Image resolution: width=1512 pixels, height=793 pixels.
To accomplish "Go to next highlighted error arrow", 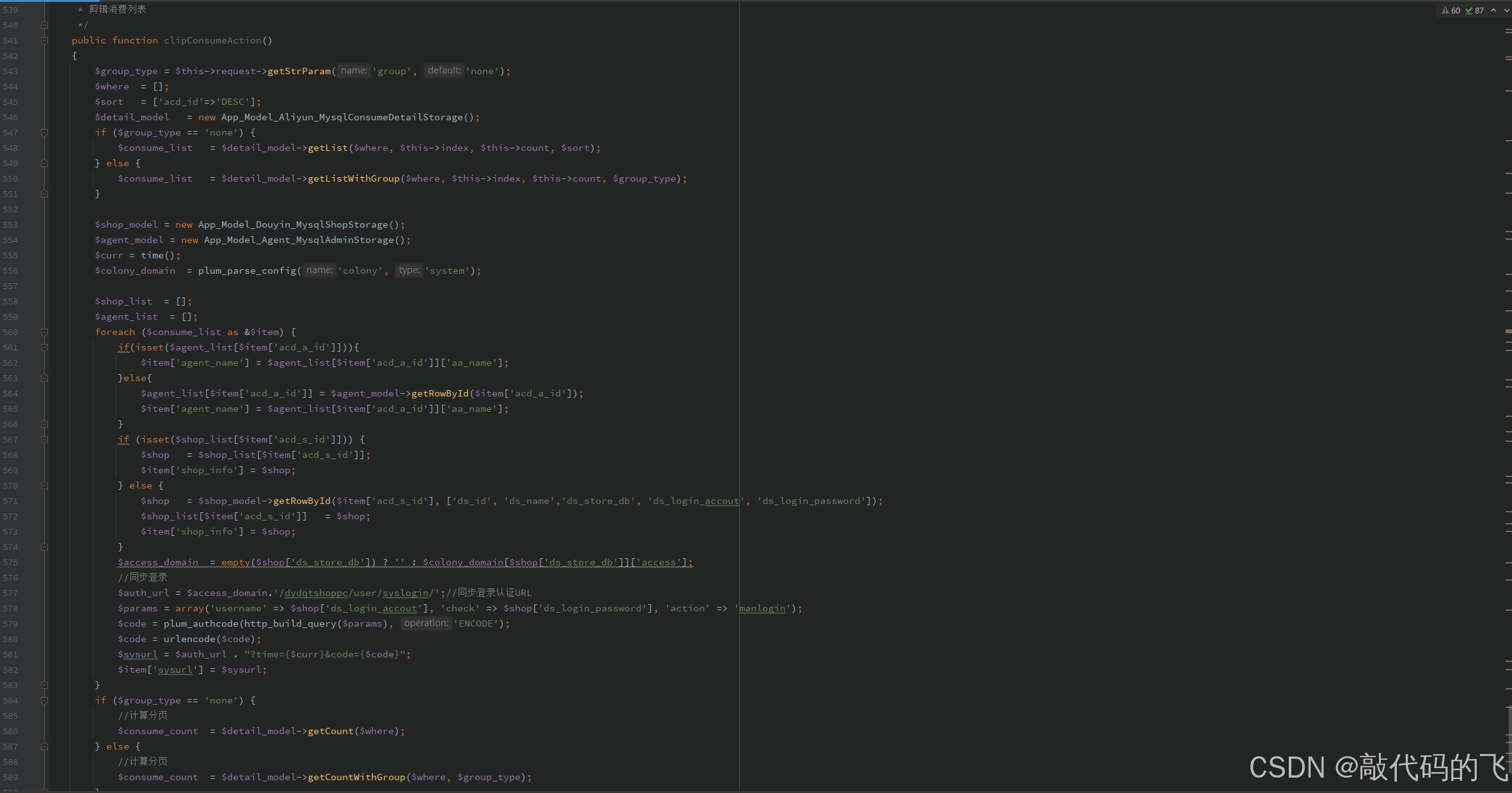I will pyautogui.click(x=1506, y=10).
